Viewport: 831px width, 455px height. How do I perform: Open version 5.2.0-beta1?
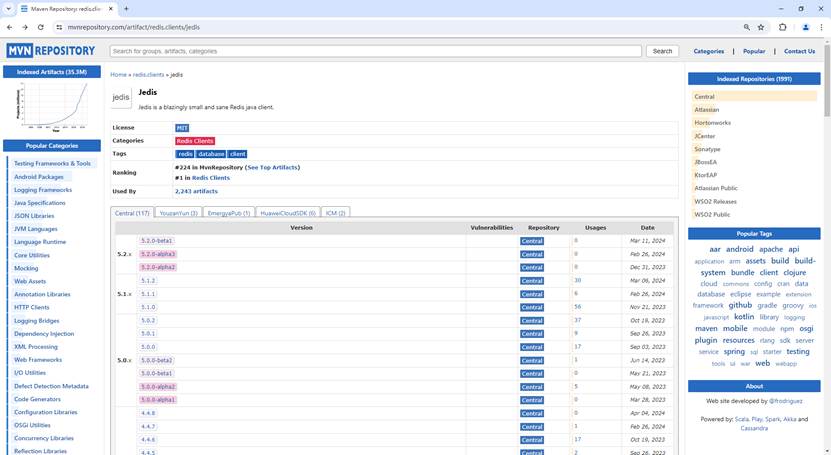coord(157,240)
